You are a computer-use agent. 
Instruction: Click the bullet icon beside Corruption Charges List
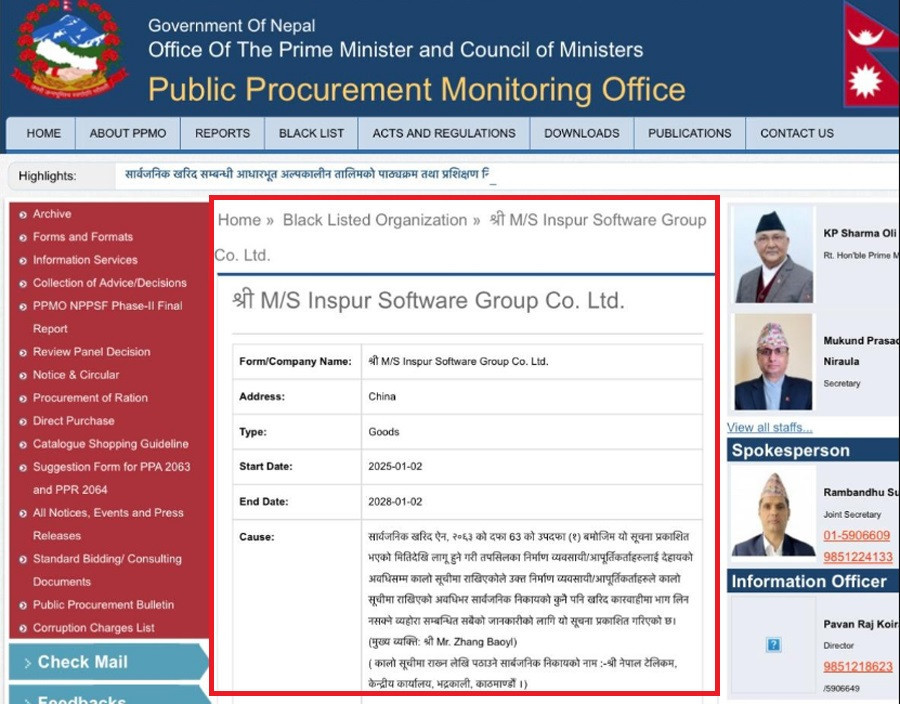(23, 628)
